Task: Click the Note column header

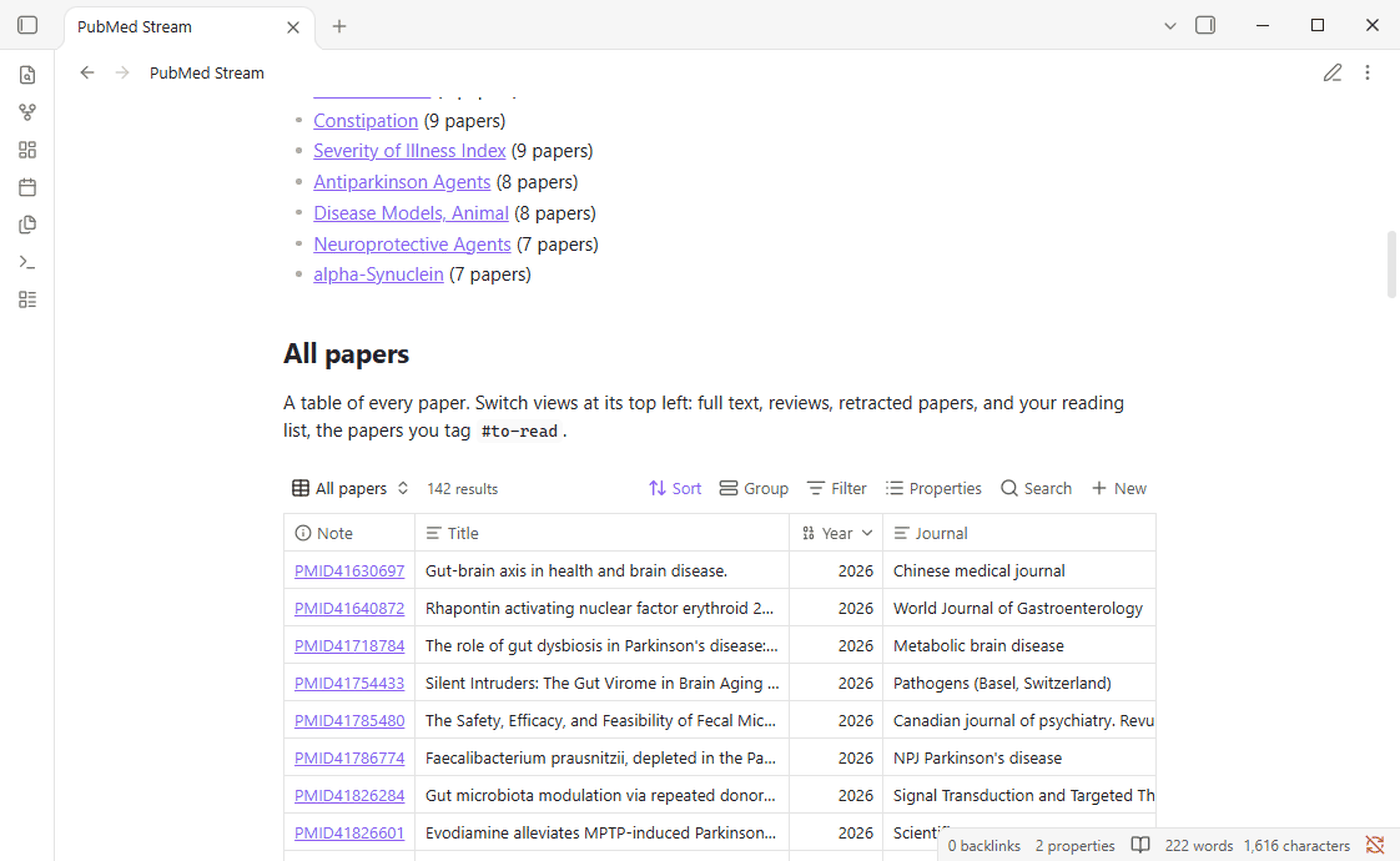Action: [x=350, y=533]
